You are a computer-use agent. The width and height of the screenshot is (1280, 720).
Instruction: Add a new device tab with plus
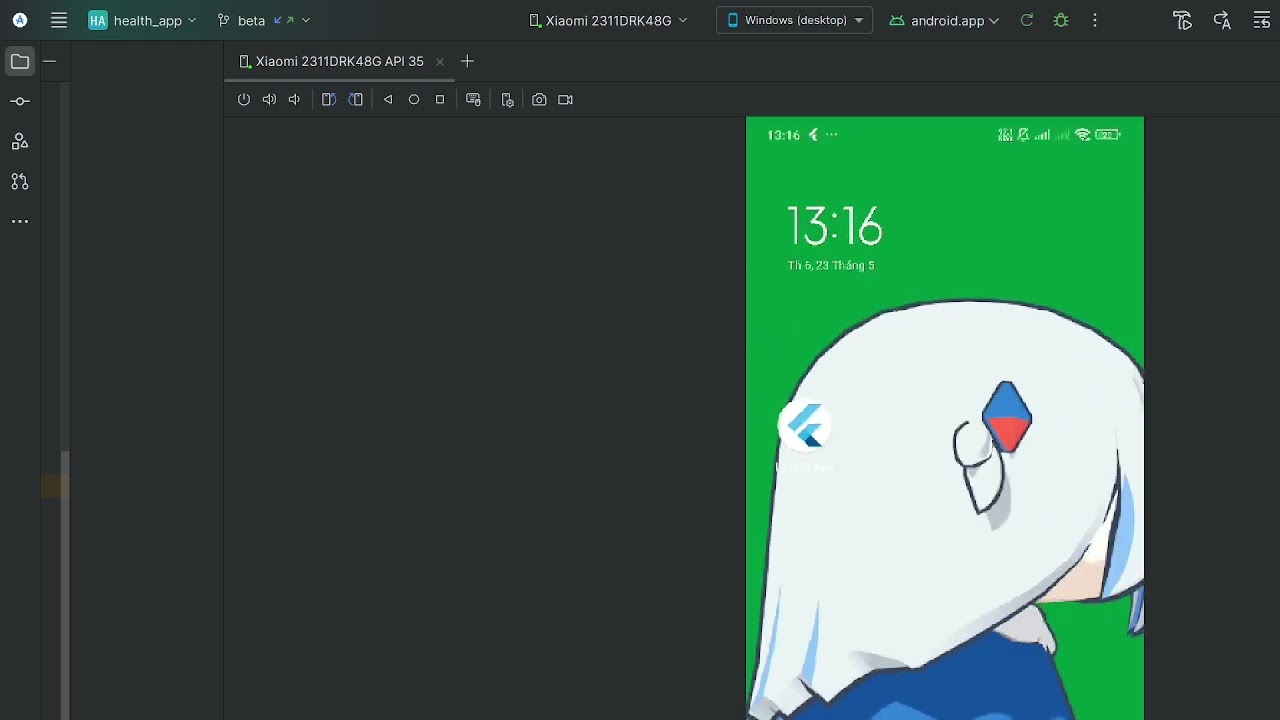click(x=467, y=61)
